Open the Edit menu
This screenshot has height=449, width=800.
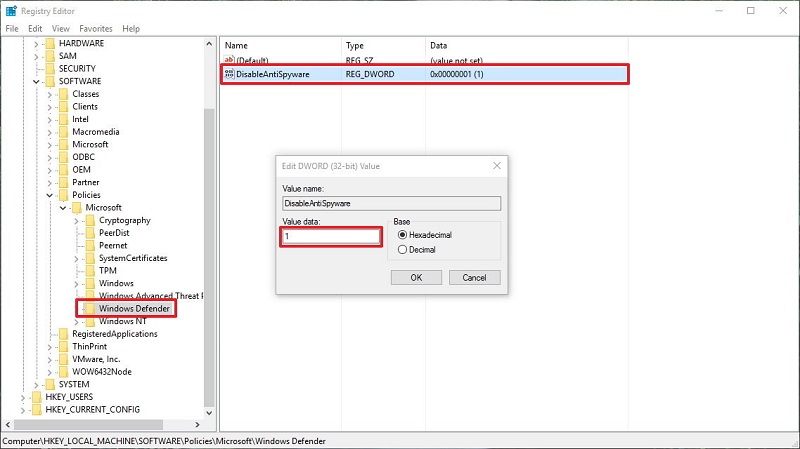tap(35, 29)
